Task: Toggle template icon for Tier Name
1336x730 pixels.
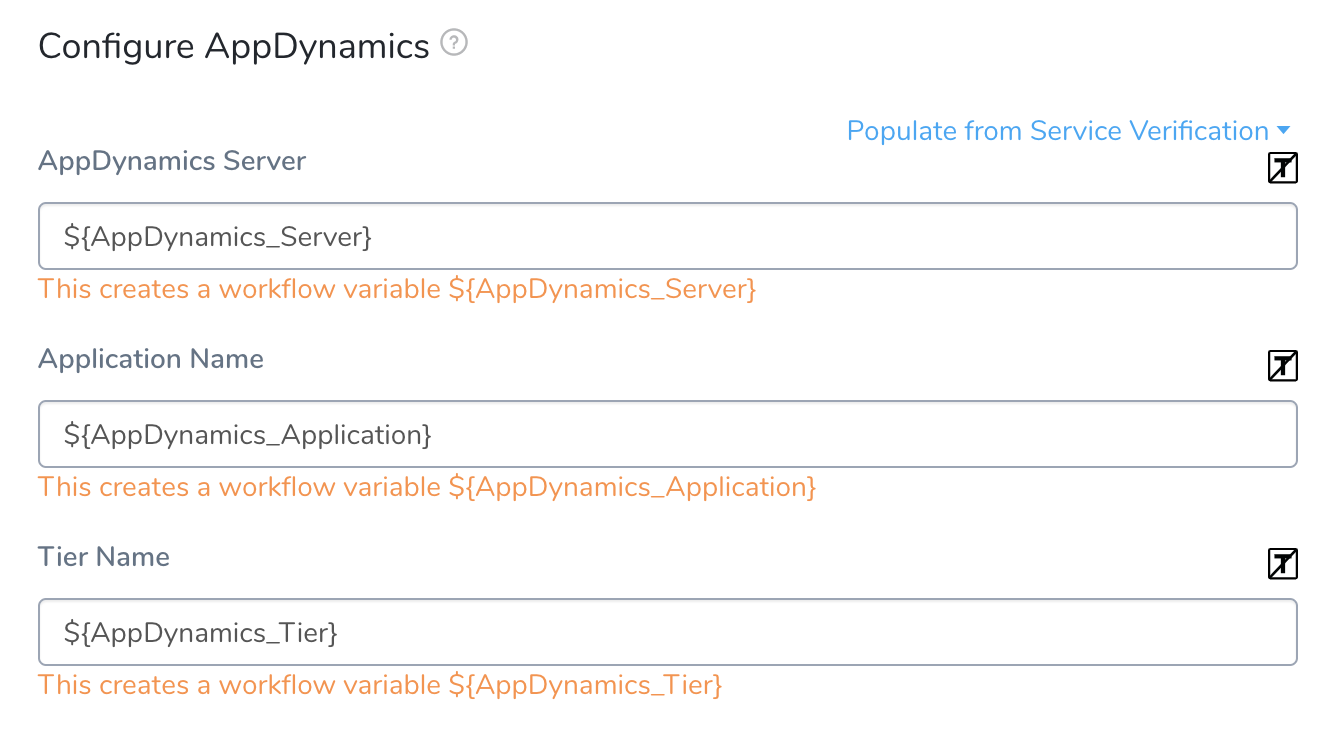Action: click(x=1282, y=564)
